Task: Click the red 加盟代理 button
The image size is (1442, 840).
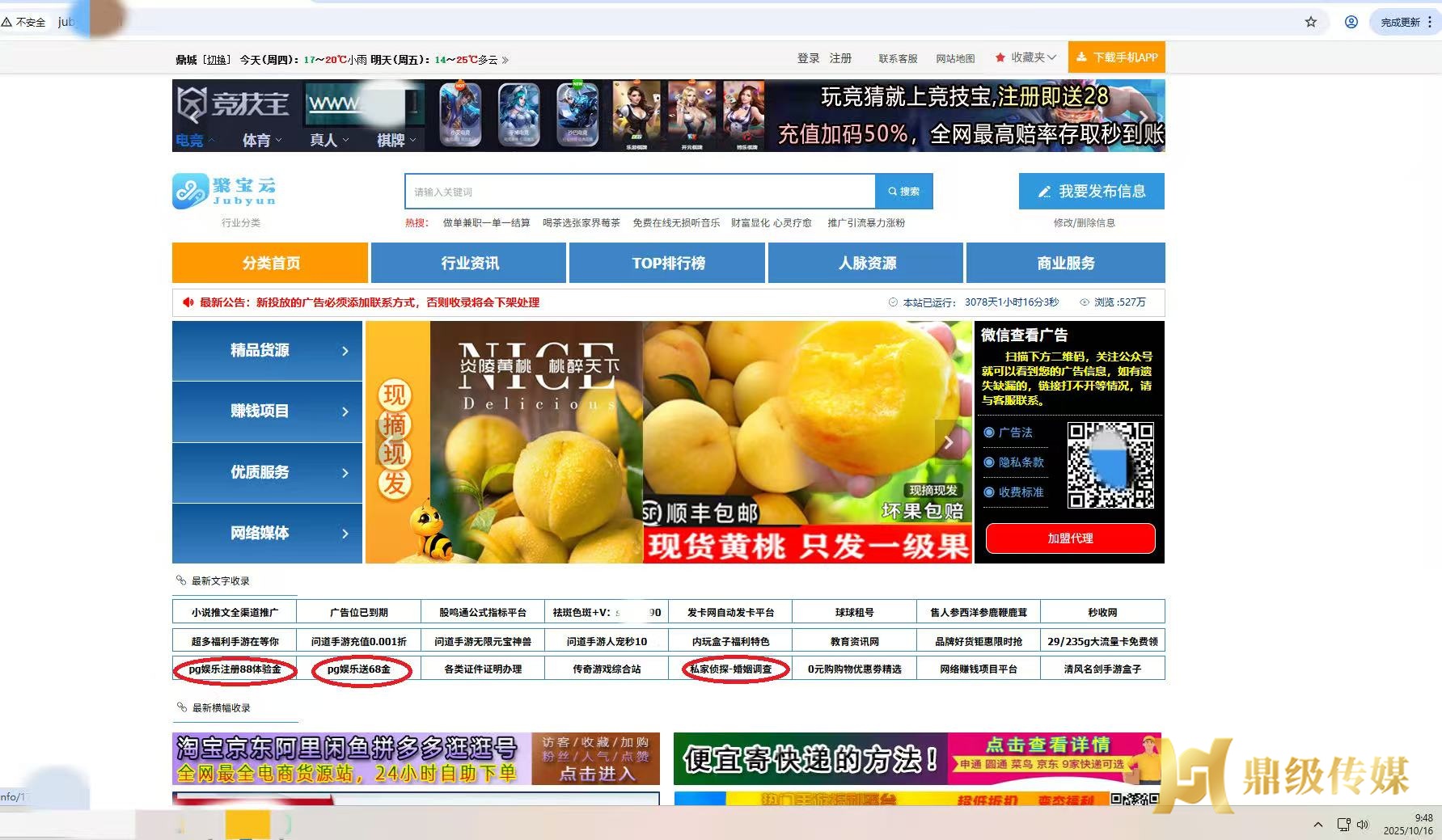Action: point(1070,538)
